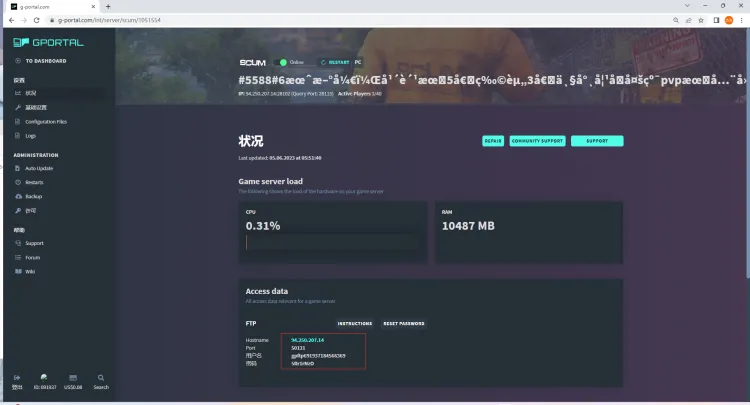Restart the SCUM game server
750x405 pixels.
coord(334,61)
